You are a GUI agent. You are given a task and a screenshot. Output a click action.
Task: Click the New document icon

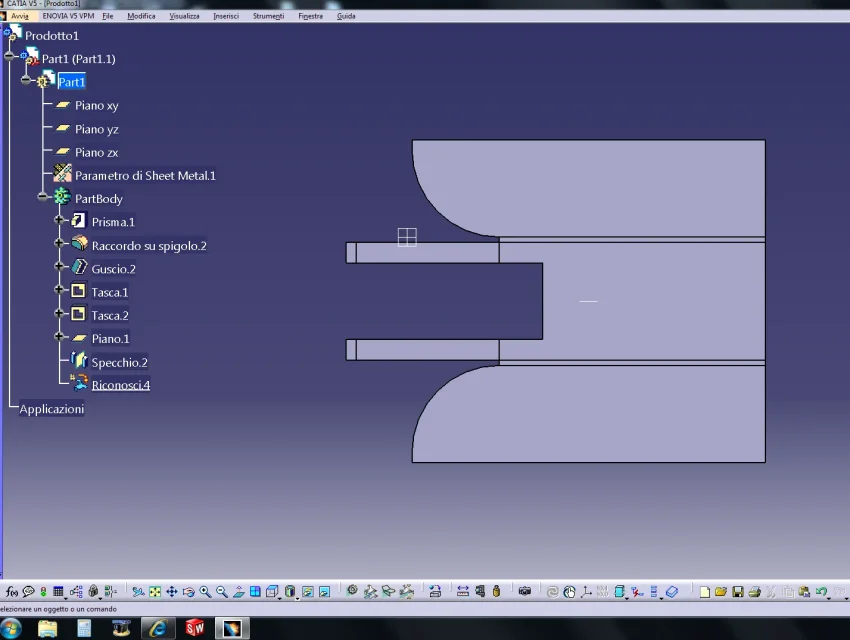(704, 592)
